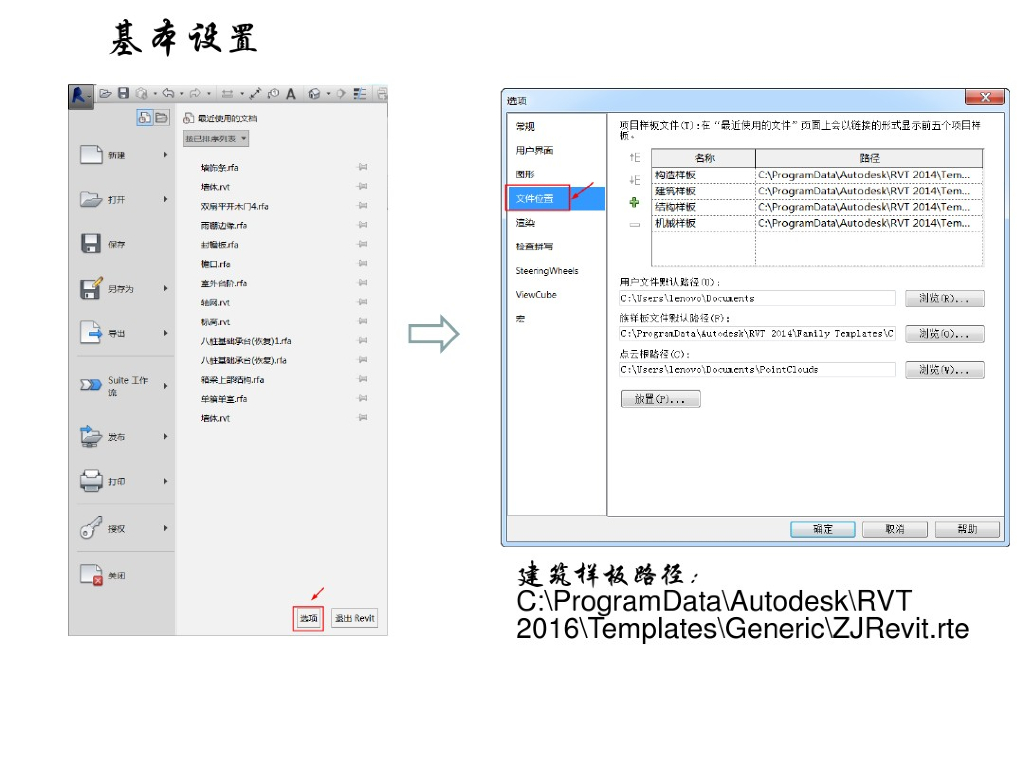This screenshot has height=768, width=1024.
Task: Click 浏览(R)... beside user files path
Action: tap(944, 298)
